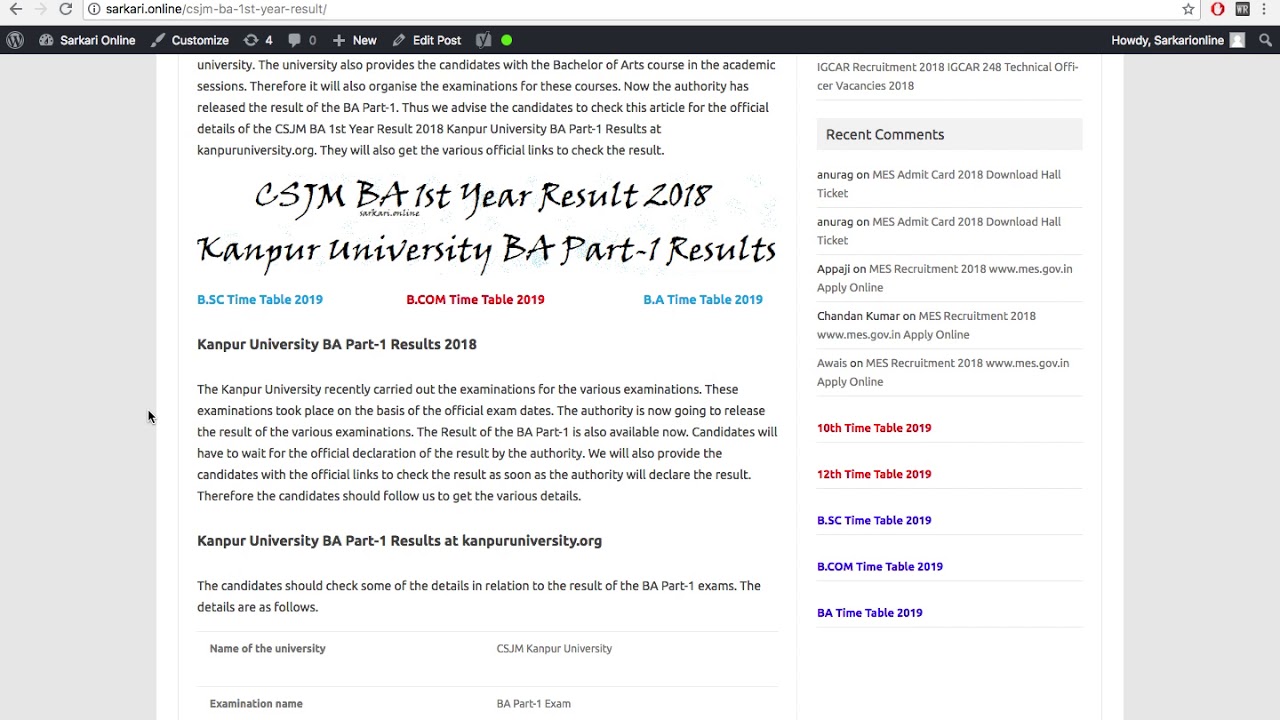
Task: Open the Customize option in admin bar
Action: pyautogui.click(x=190, y=40)
